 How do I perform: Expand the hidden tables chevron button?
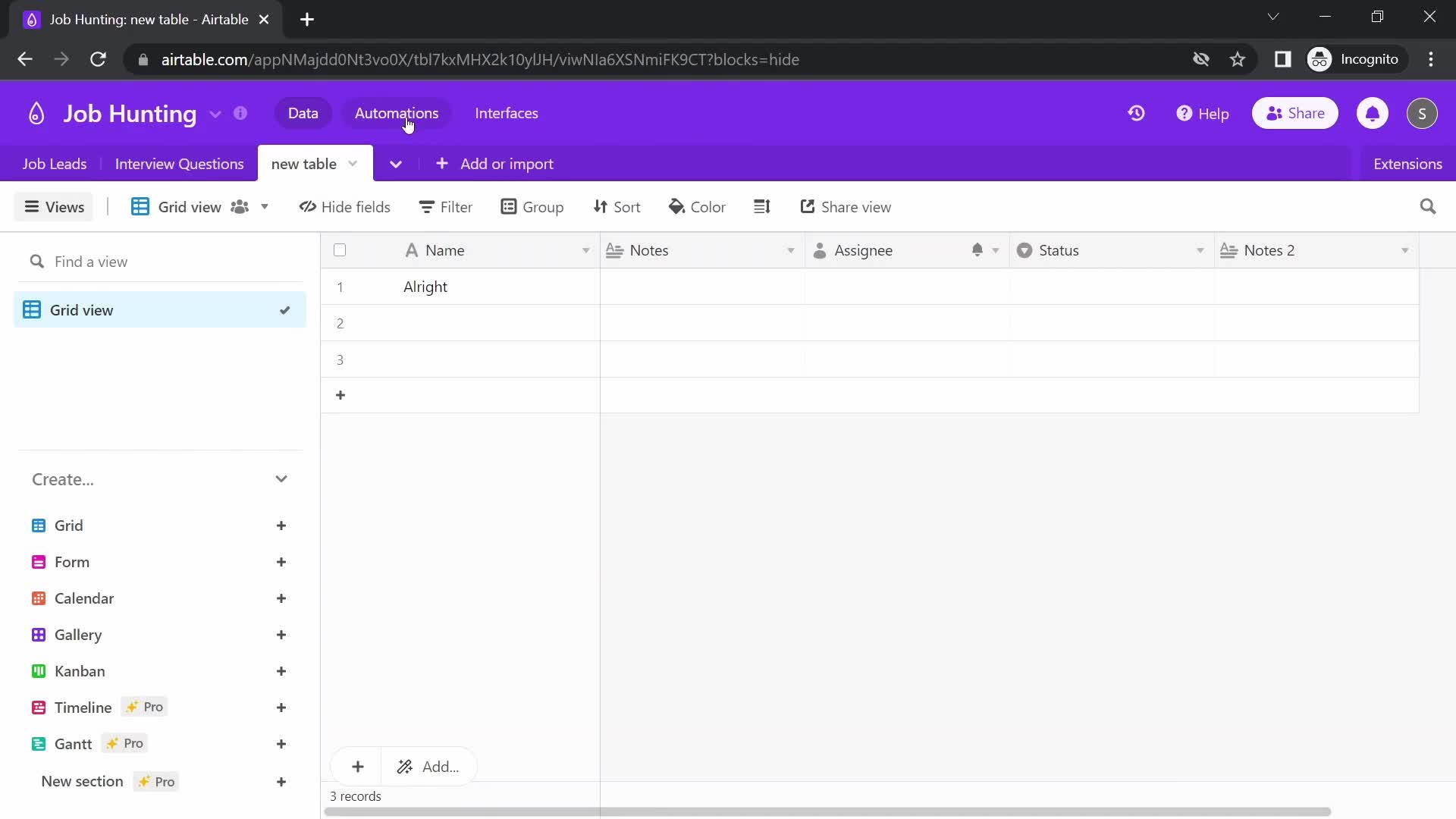point(396,163)
